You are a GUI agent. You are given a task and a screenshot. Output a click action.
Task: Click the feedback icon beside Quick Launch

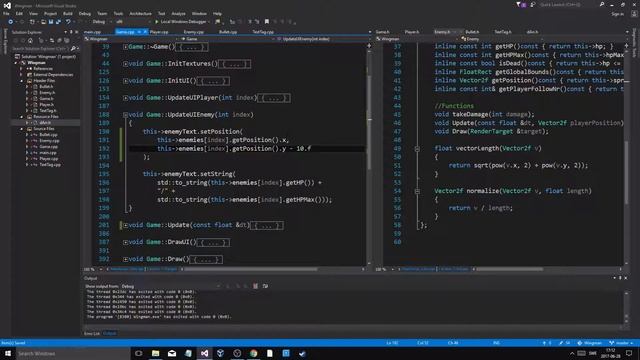coord(533,4)
